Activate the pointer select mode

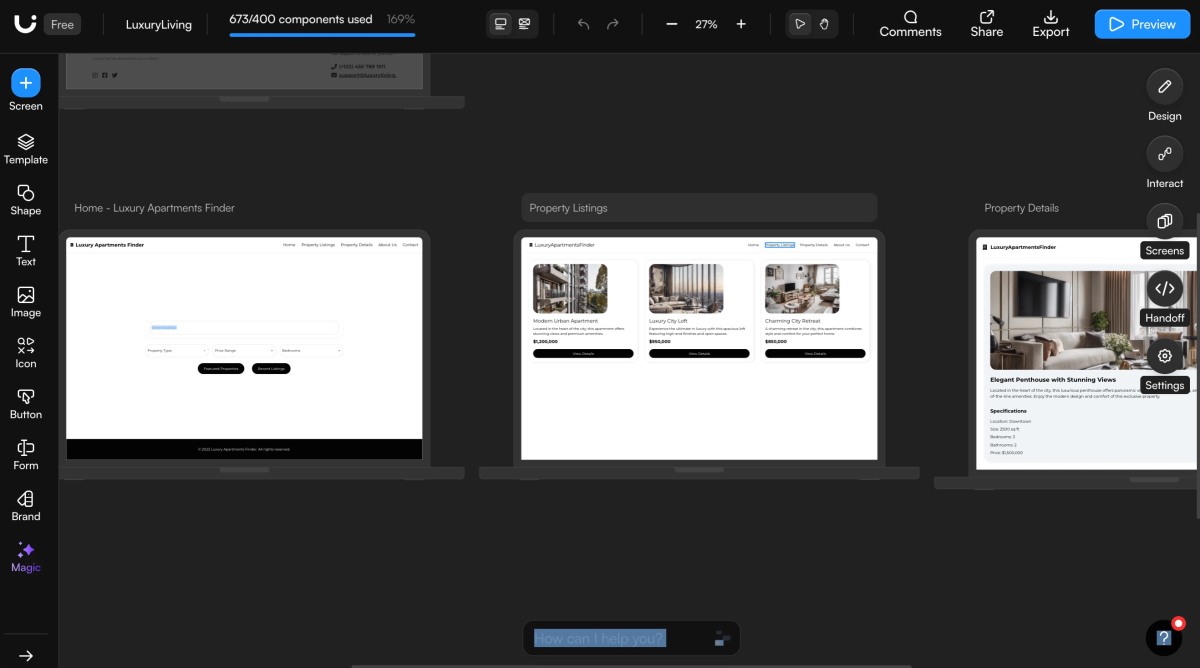(x=800, y=24)
